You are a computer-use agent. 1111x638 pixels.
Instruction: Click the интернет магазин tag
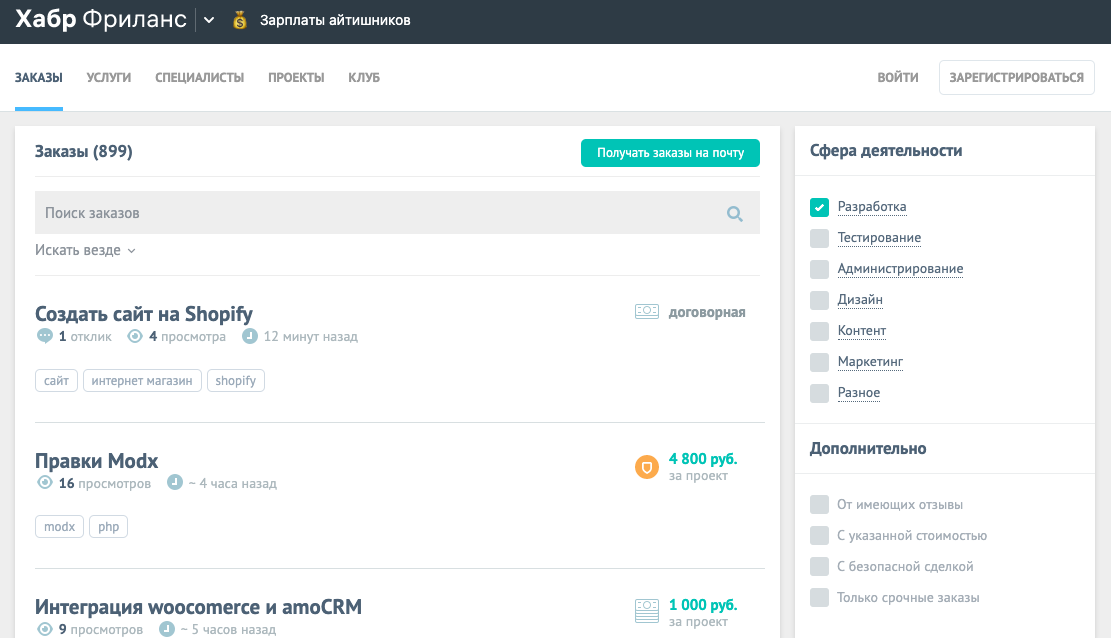[142, 381]
